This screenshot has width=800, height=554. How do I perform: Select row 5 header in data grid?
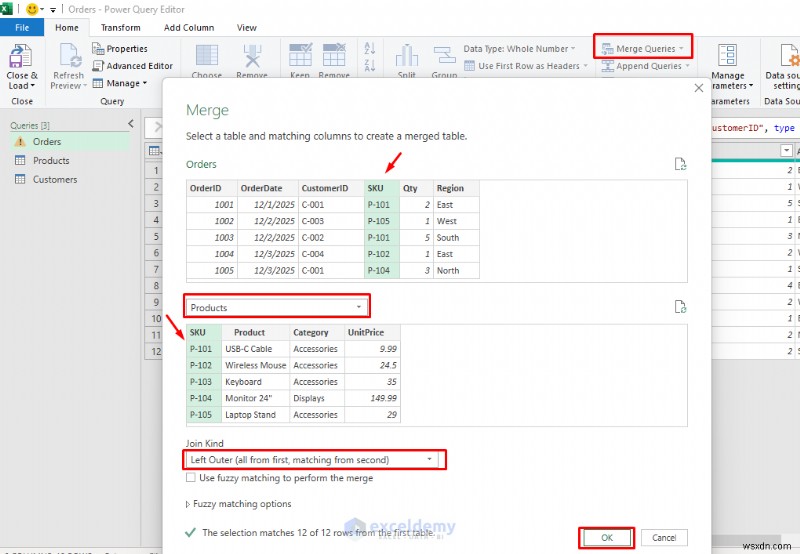click(155, 237)
